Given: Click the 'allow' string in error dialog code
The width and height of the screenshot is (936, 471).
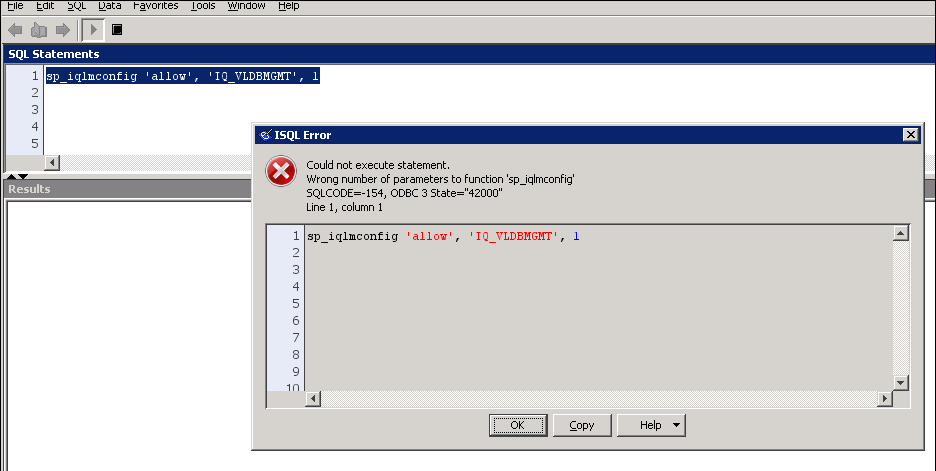Looking at the screenshot, I should coord(430,236).
